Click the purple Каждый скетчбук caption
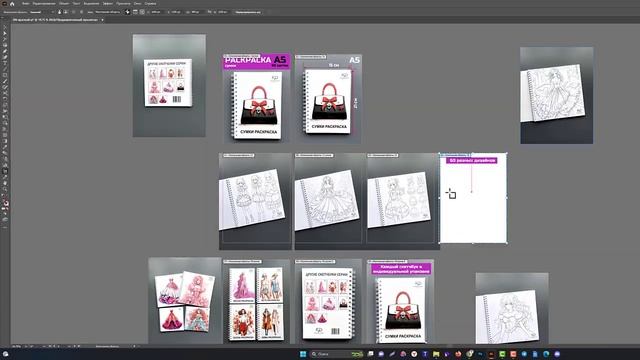 tap(401, 269)
